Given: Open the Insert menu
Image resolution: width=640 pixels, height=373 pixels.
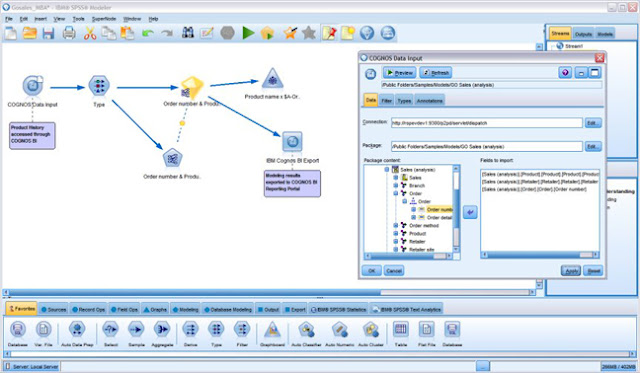Looking at the screenshot, I should [40, 19].
